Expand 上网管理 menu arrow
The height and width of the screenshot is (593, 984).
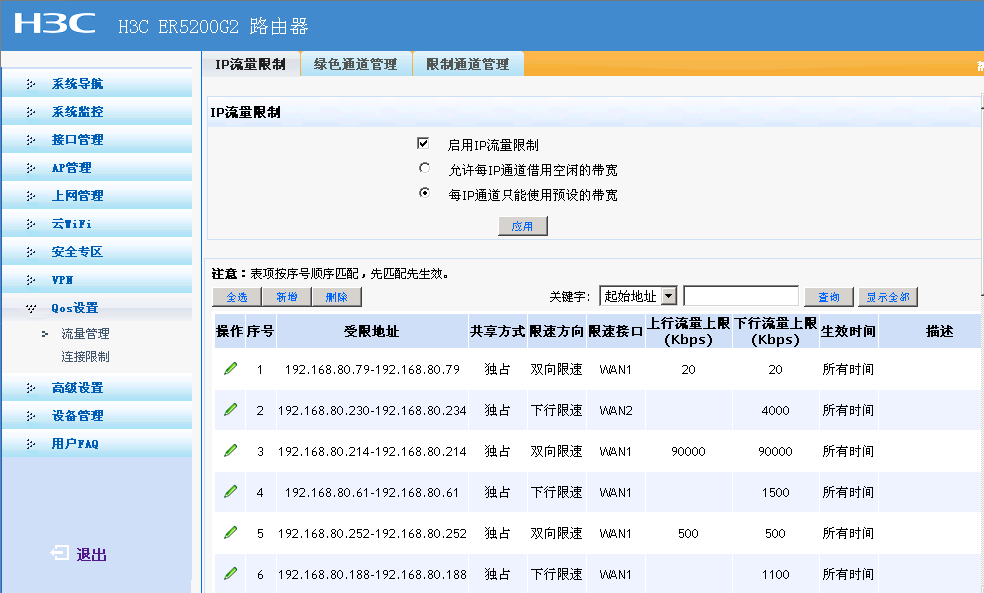(30, 196)
